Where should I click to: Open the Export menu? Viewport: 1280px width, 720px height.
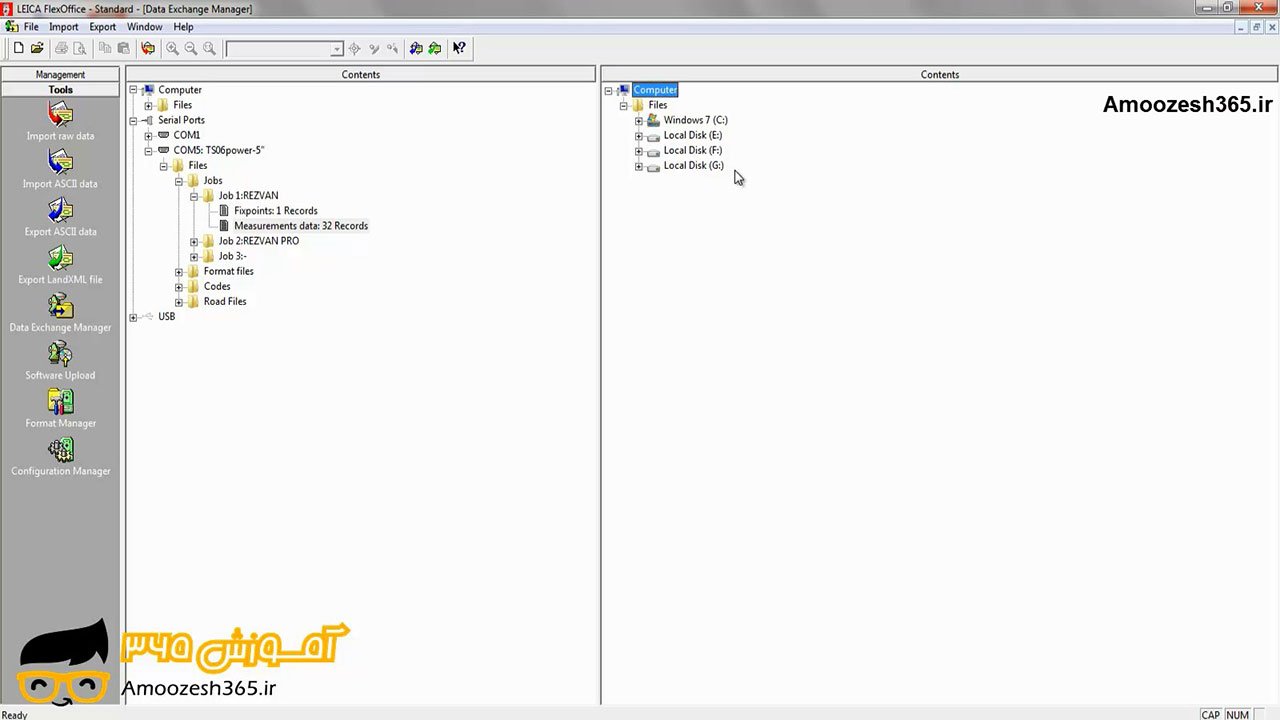coord(103,27)
